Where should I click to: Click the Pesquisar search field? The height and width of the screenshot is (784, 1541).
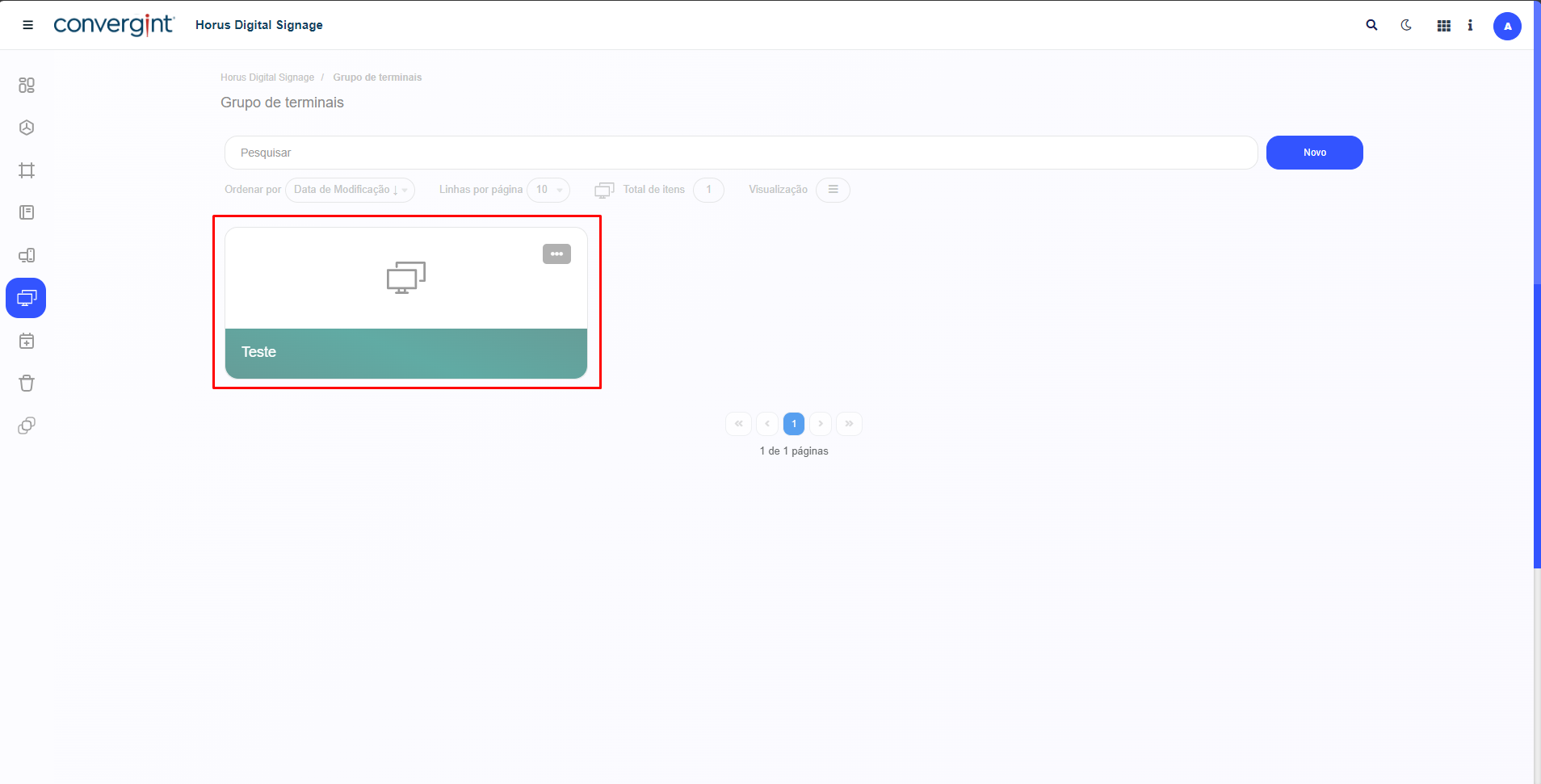pyautogui.click(x=741, y=153)
